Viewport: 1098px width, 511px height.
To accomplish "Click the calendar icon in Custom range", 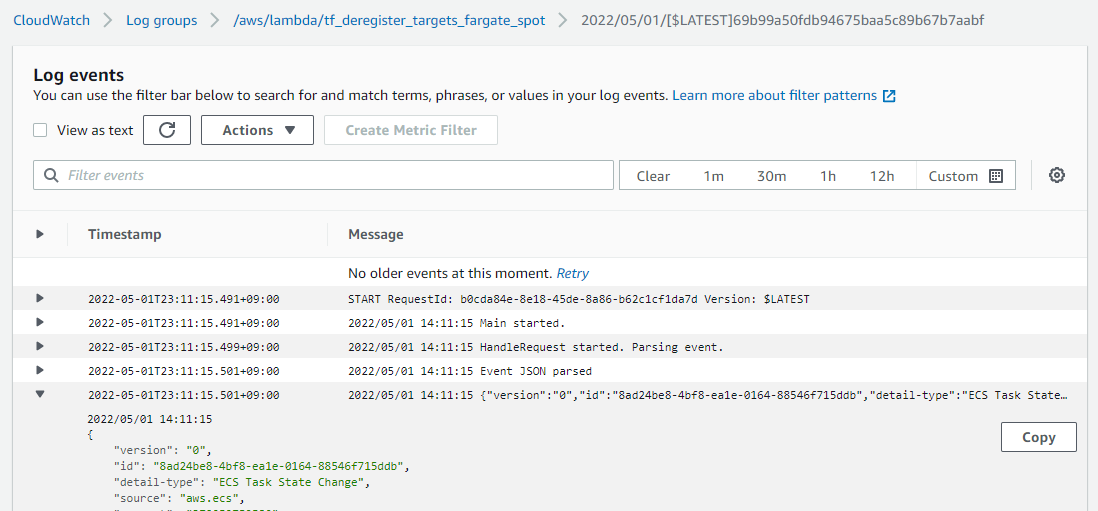I will [x=996, y=176].
